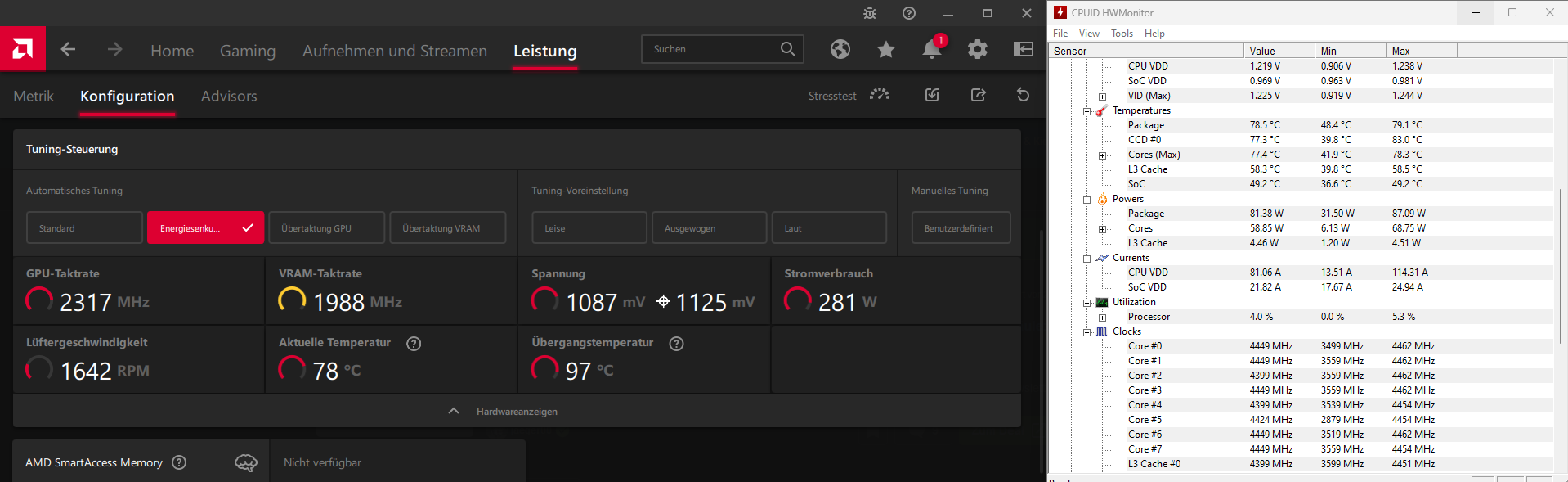Expand Cores (Max) temperatures node
This screenshot has height=482, width=1568.
[1102, 155]
